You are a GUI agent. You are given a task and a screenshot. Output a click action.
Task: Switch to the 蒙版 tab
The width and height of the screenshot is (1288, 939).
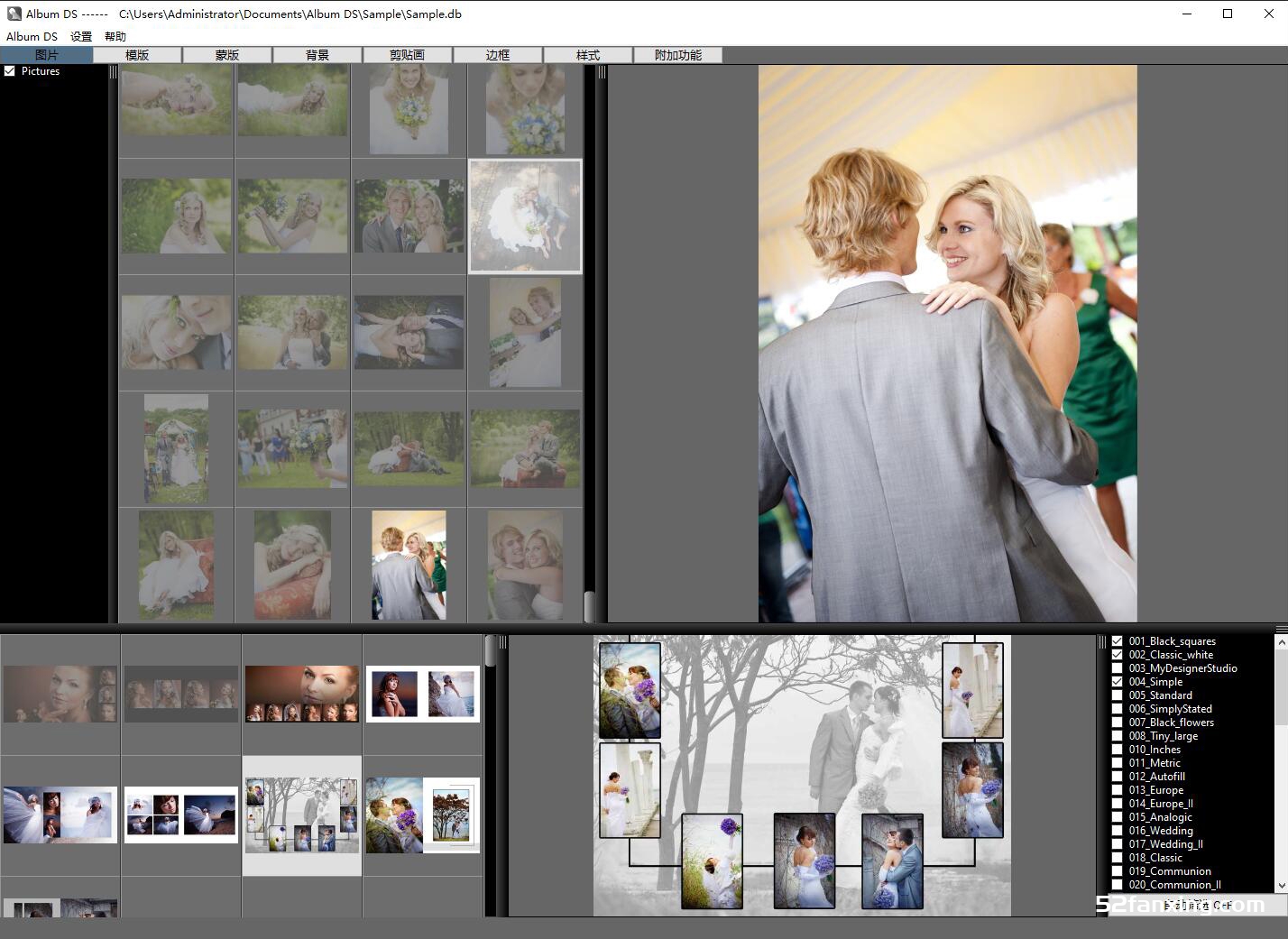(227, 55)
